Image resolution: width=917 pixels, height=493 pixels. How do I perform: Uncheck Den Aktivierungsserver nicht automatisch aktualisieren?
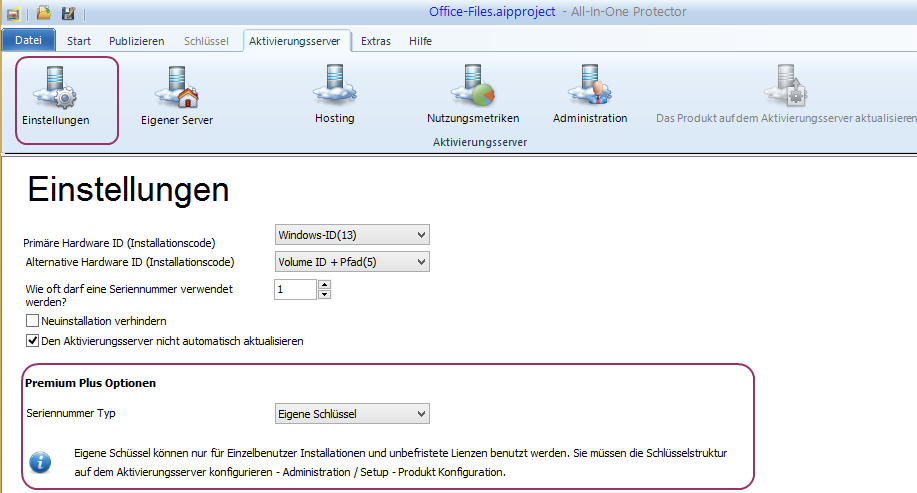[32, 341]
